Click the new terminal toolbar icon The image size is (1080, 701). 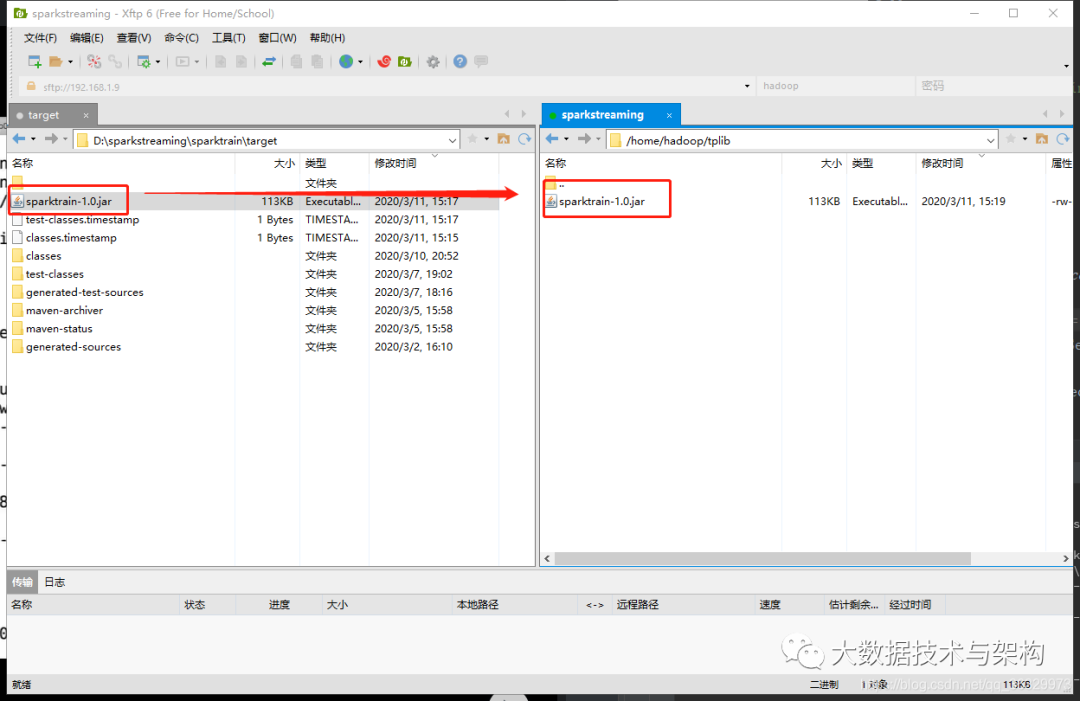click(x=182, y=62)
